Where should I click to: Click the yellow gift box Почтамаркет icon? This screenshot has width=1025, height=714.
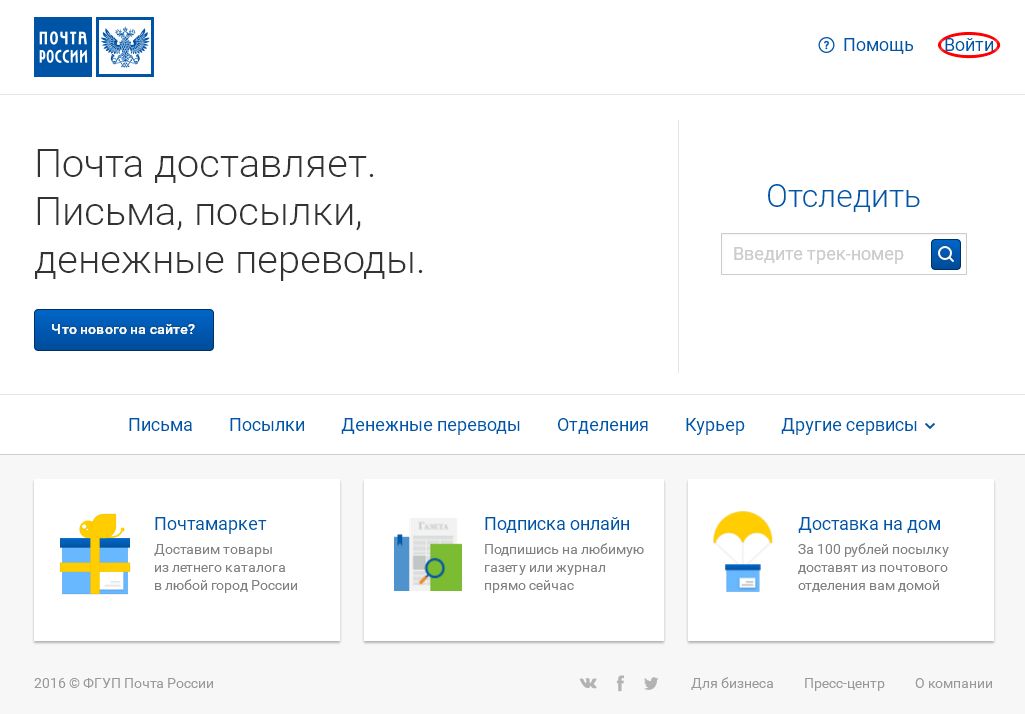coord(95,555)
